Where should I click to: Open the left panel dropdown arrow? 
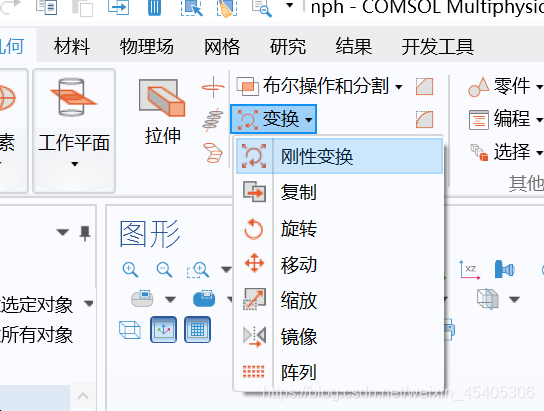[x=62, y=232]
